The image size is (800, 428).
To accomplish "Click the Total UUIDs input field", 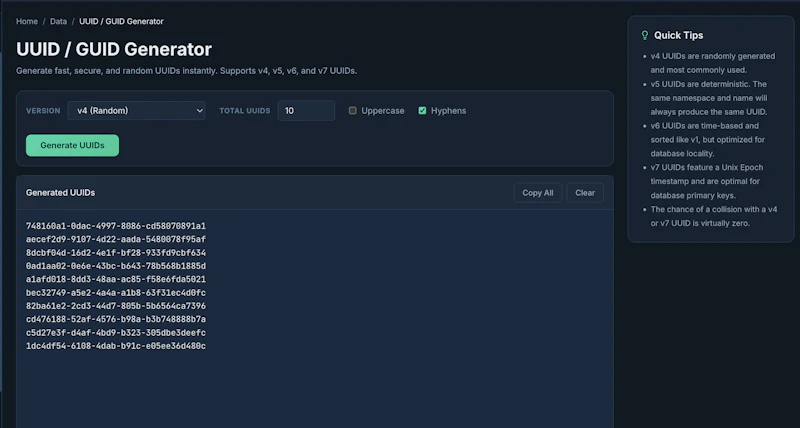I will click(306, 111).
